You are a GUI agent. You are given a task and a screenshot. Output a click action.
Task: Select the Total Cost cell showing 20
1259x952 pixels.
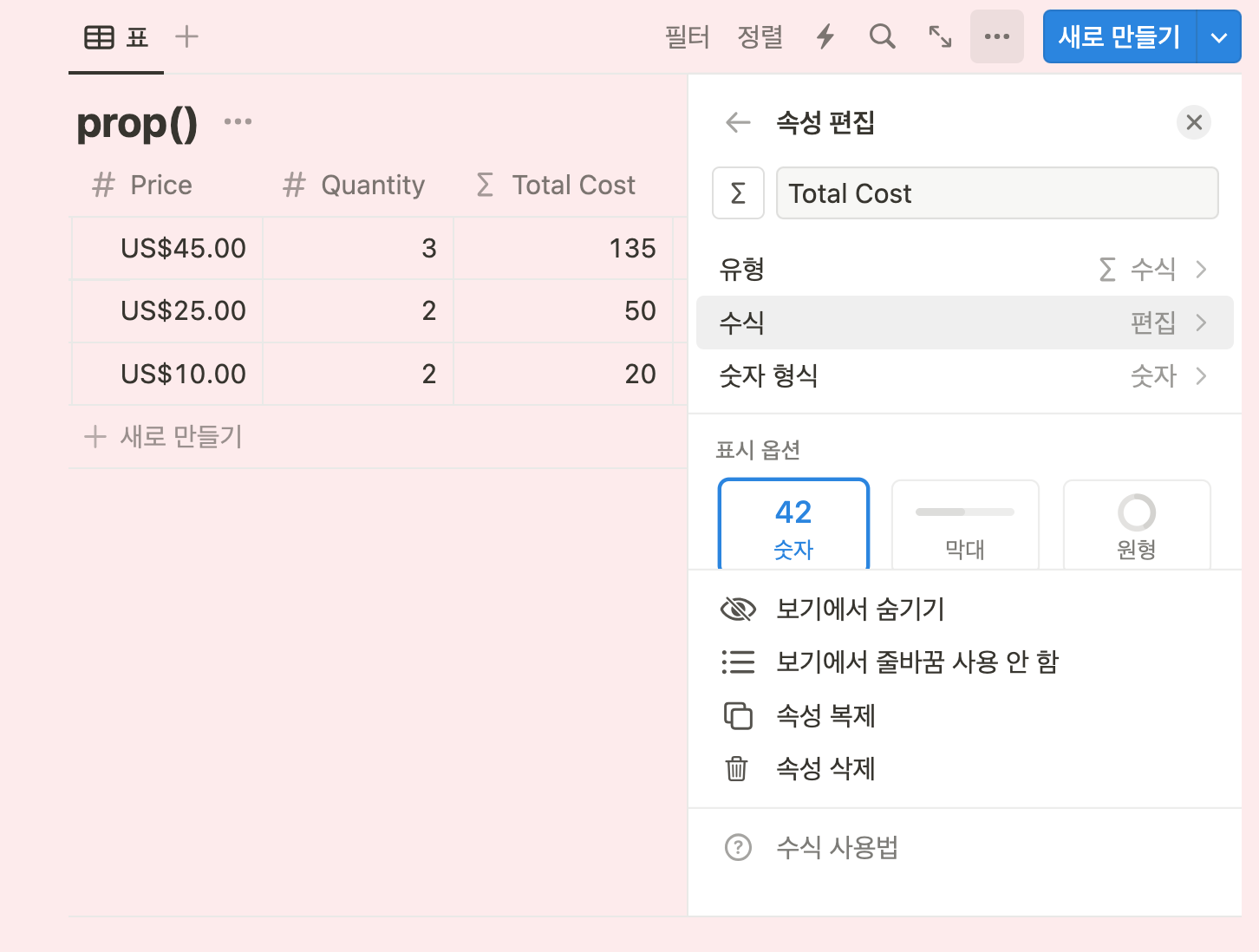point(564,374)
